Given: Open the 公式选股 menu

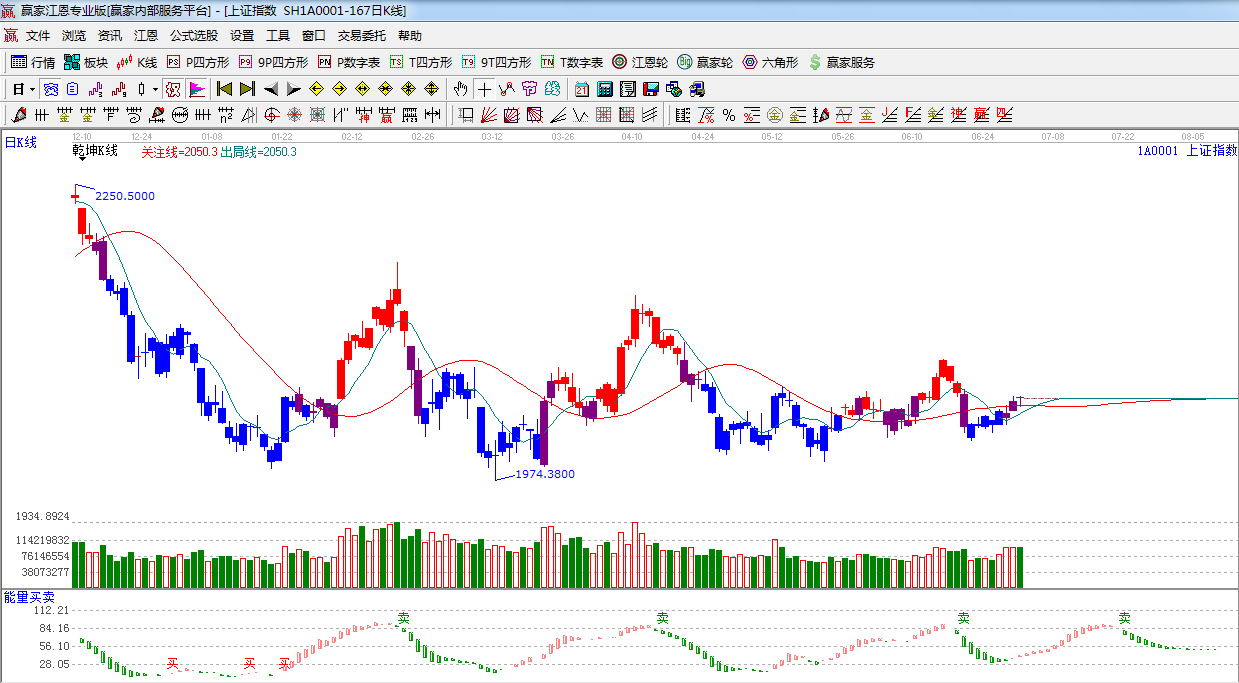Looking at the screenshot, I should [x=193, y=36].
